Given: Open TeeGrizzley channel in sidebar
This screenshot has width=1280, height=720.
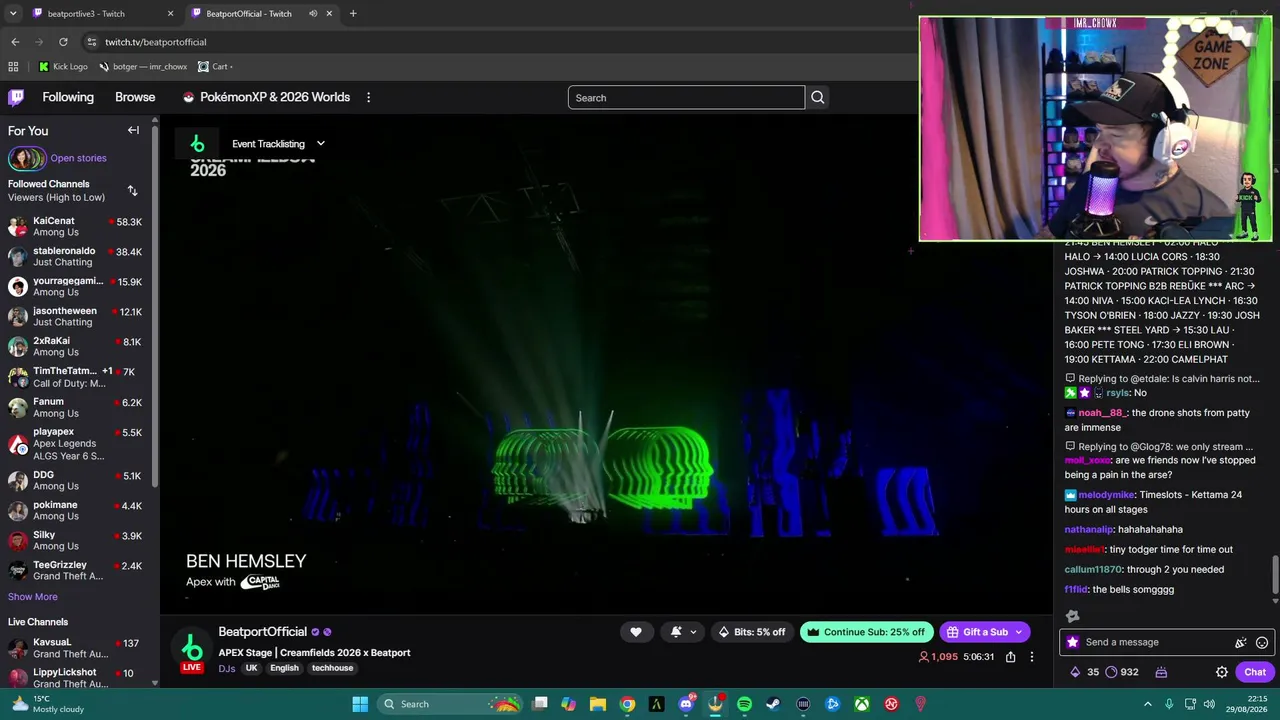Looking at the screenshot, I should [x=75, y=570].
